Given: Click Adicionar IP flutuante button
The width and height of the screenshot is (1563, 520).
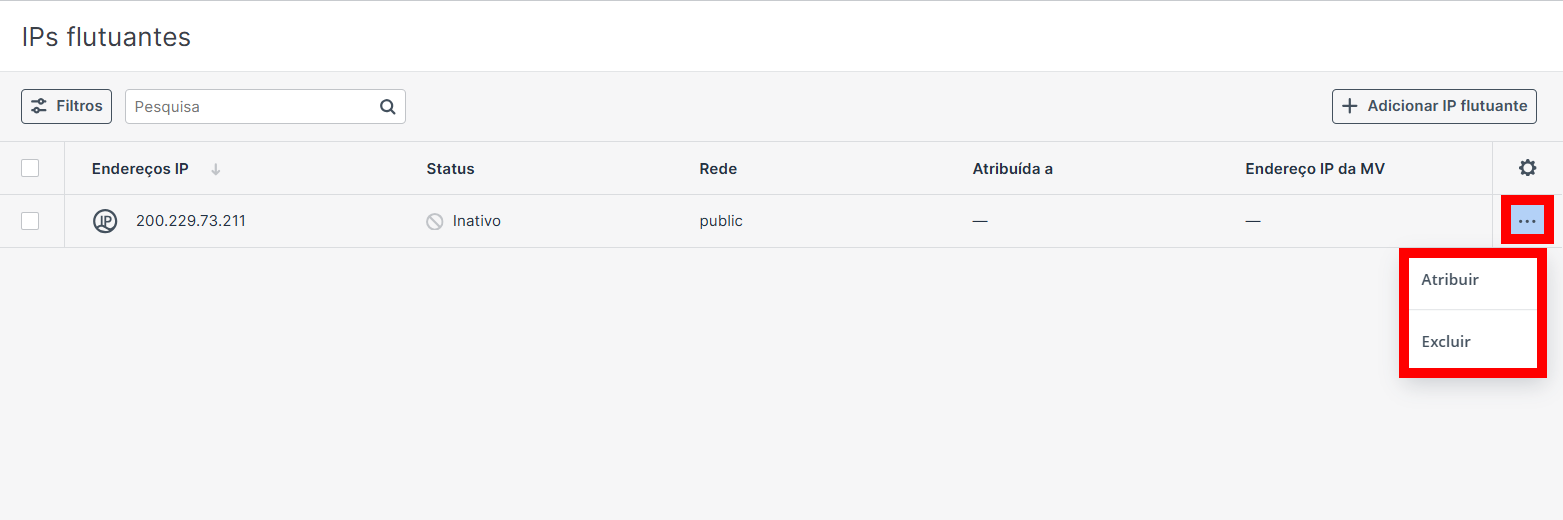Looking at the screenshot, I should click(1434, 106).
